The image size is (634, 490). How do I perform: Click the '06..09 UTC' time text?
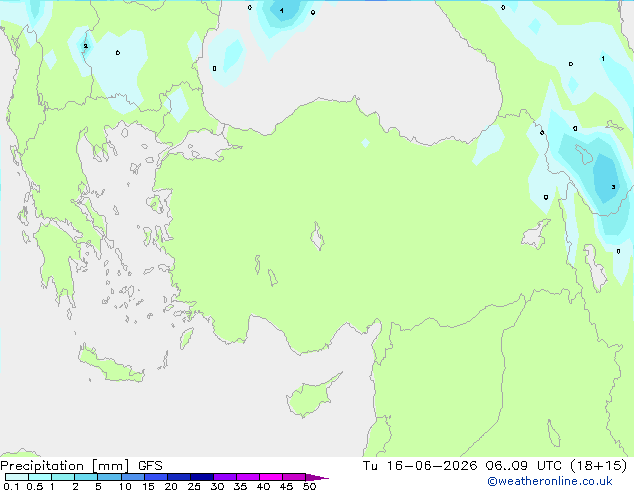point(524,466)
